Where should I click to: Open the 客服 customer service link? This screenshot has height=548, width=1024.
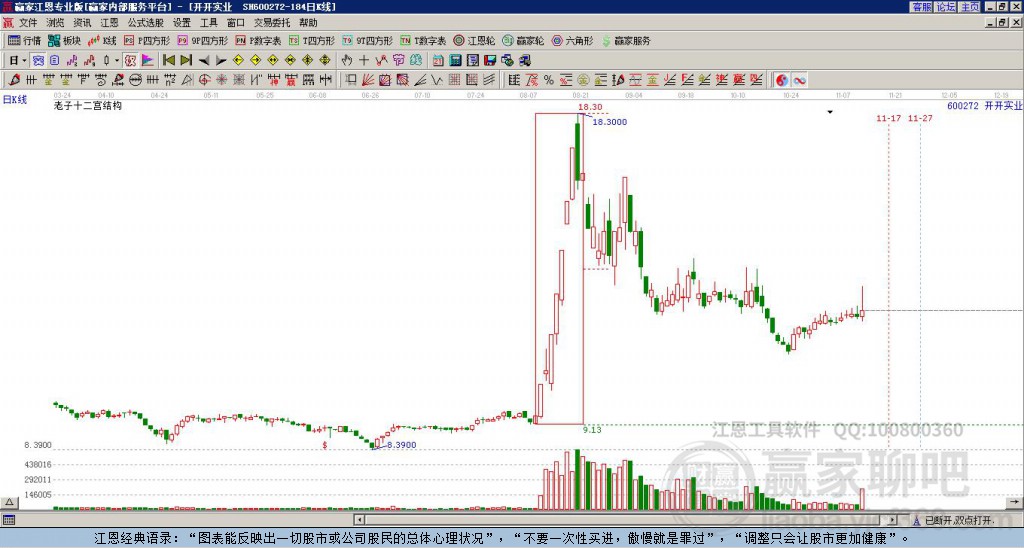[x=922, y=7]
